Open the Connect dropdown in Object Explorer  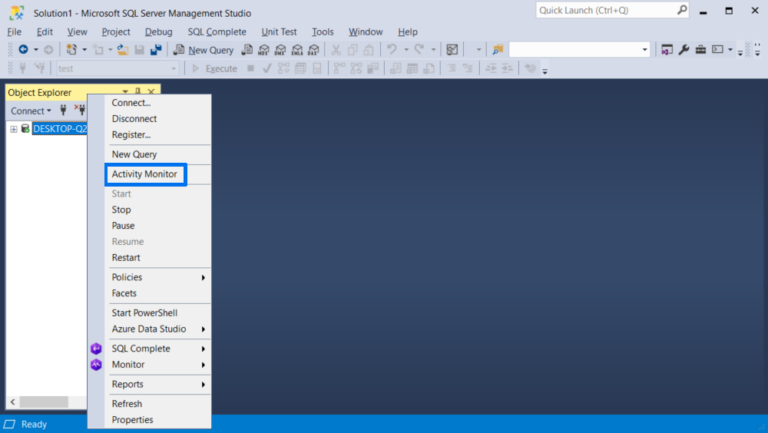[x=30, y=111]
